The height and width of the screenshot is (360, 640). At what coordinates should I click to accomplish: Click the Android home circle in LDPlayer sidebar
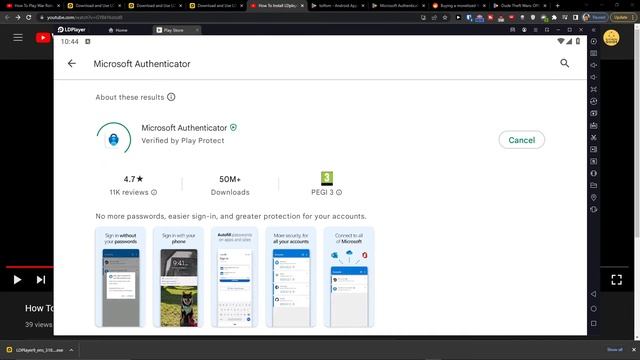[594, 309]
